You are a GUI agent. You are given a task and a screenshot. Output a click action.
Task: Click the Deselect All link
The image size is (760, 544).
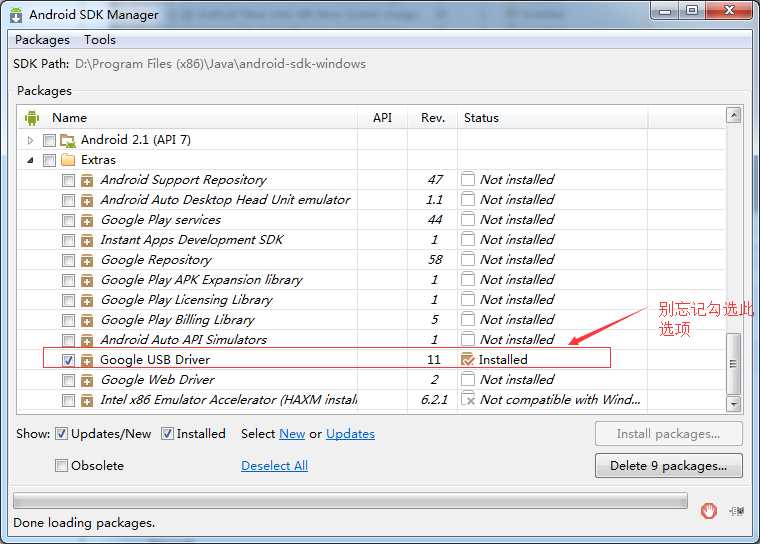(x=274, y=465)
